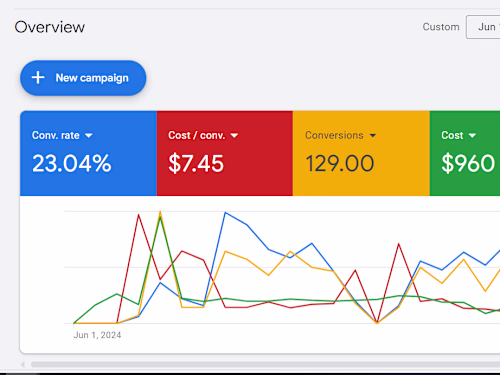Click the Overview page heading
The width and height of the screenshot is (500, 375).
coord(50,27)
